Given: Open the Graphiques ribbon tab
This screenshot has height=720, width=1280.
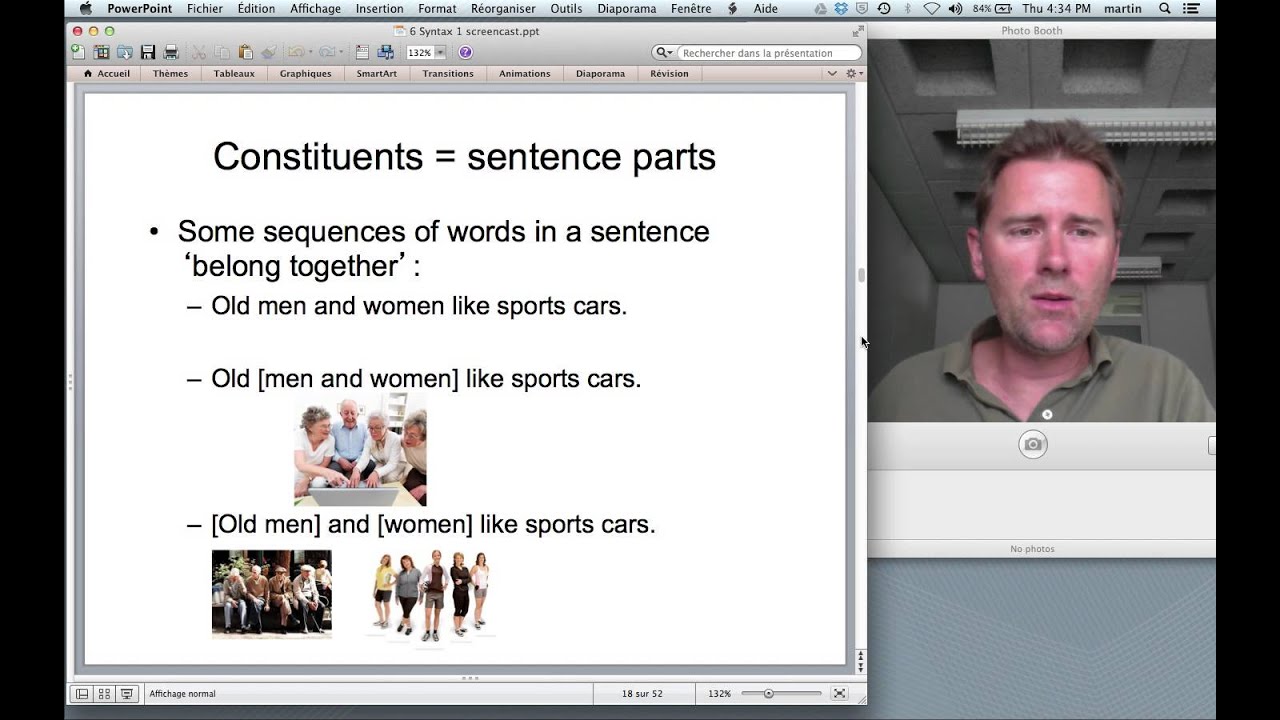Looking at the screenshot, I should pyautogui.click(x=306, y=73).
